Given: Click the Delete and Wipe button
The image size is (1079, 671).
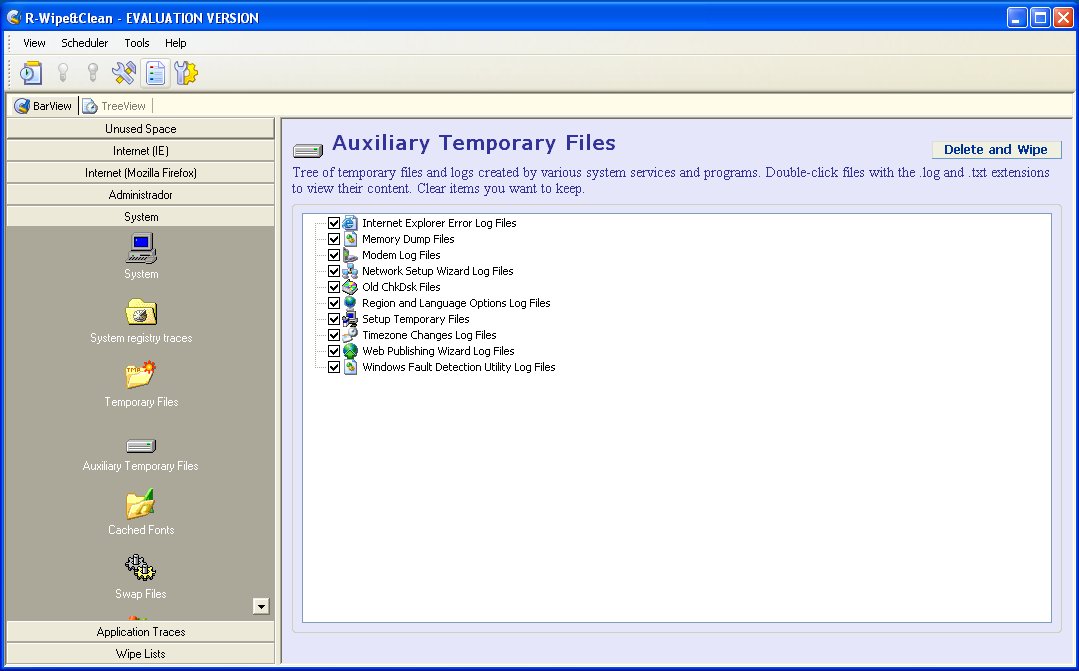Looking at the screenshot, I should pos(996,149).
